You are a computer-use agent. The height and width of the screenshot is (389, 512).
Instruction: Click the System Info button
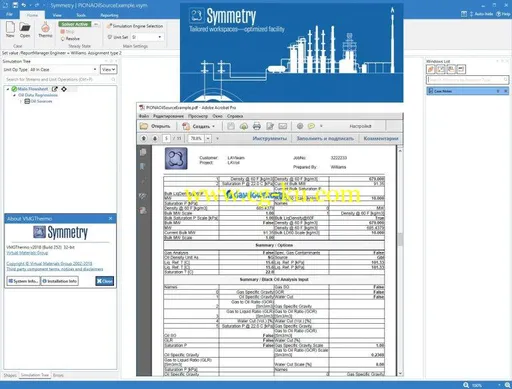coord(23,281)
